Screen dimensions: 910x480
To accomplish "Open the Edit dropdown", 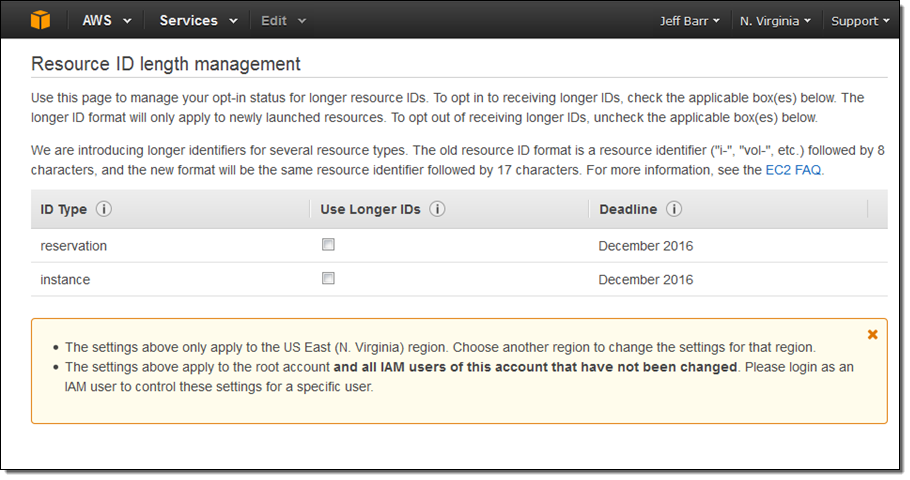I will pyautogui.click(x=283, y=20).
